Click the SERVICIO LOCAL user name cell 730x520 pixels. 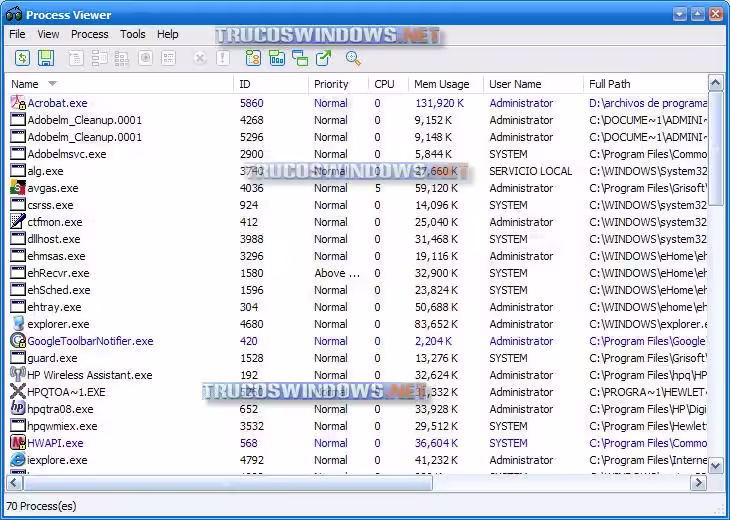pos(530,171)
